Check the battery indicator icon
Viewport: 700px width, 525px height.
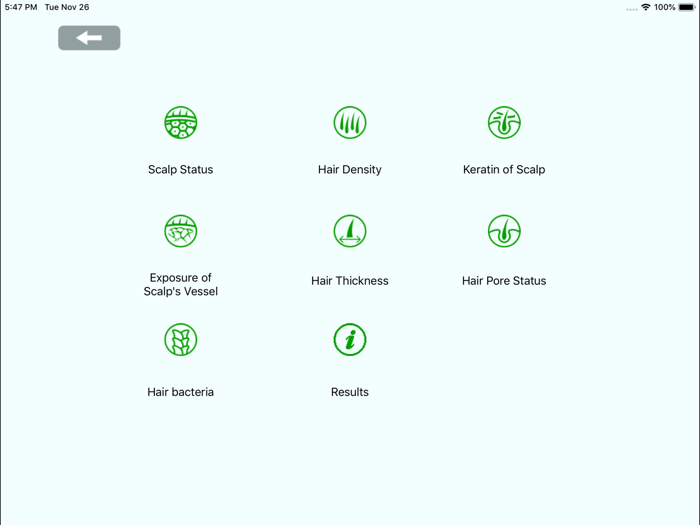pyautogui.click(x=687, y=7)
